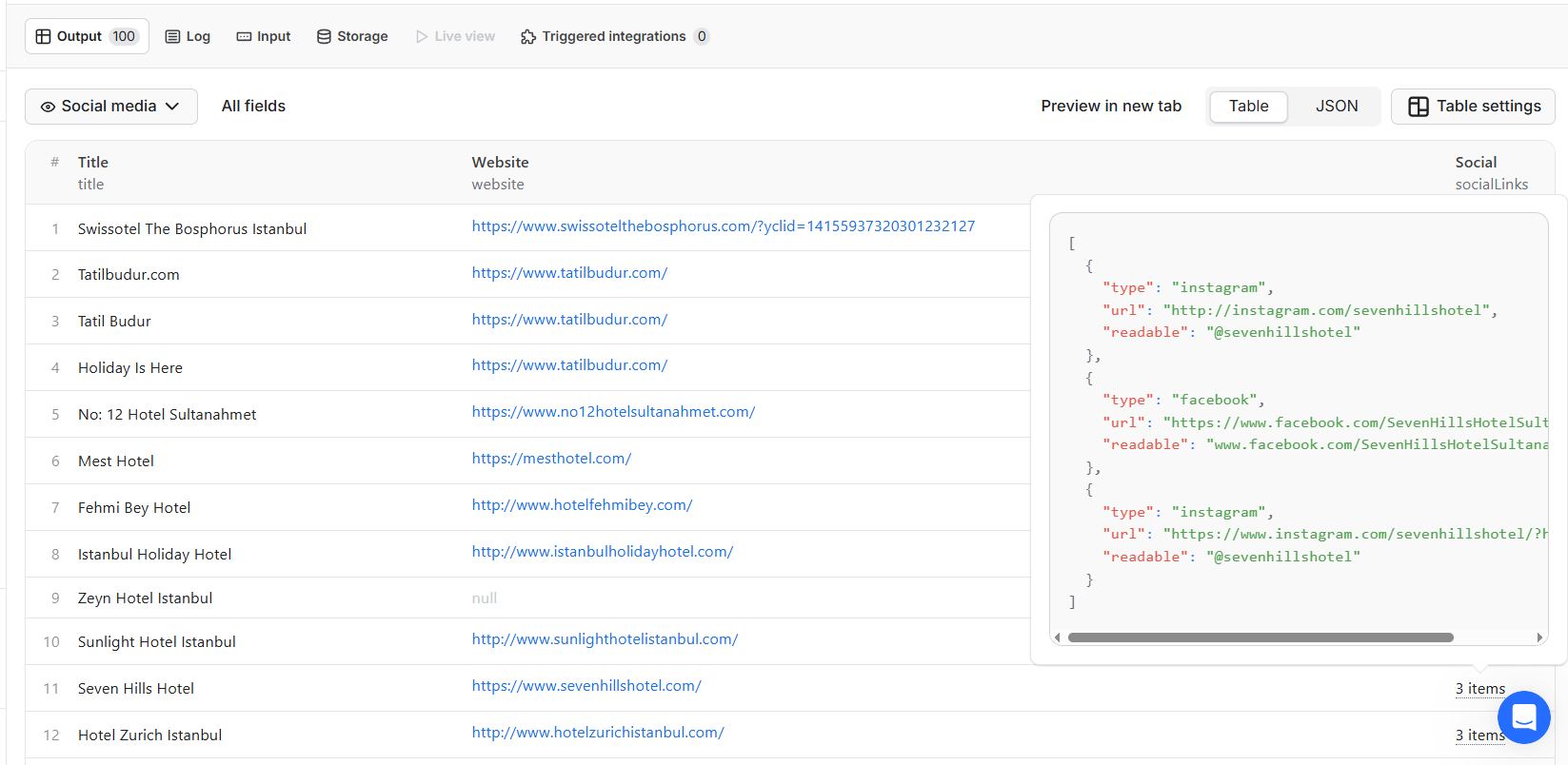Select the All fields view
Viewport: 1568px width, 765px height.
[x=253, y=107]
